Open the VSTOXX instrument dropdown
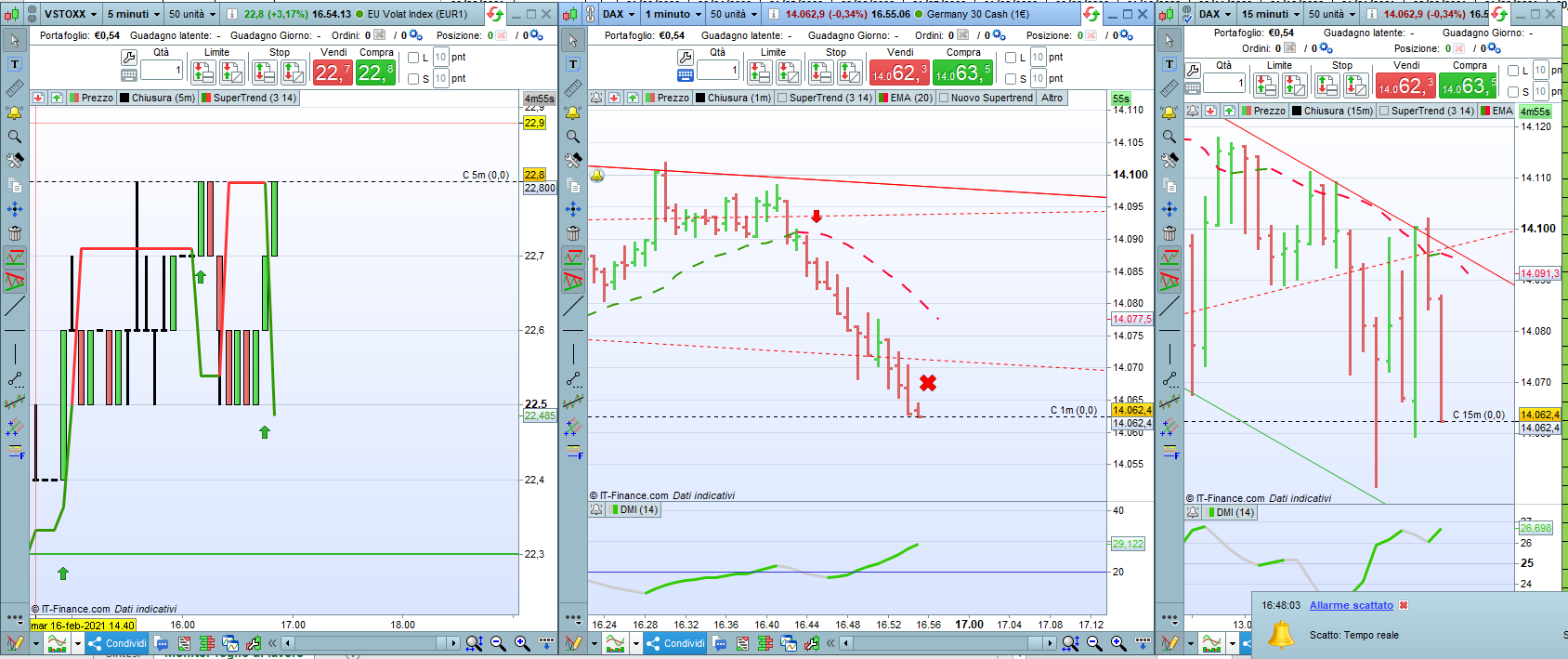 [70, 14]
